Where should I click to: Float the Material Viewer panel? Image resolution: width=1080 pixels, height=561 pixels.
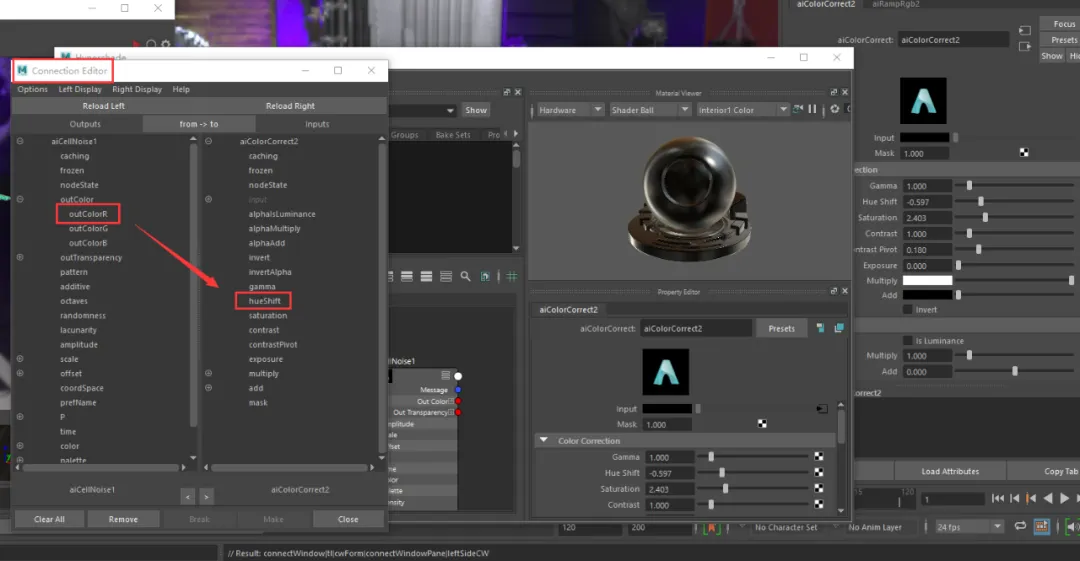click(x=833, y=92)
